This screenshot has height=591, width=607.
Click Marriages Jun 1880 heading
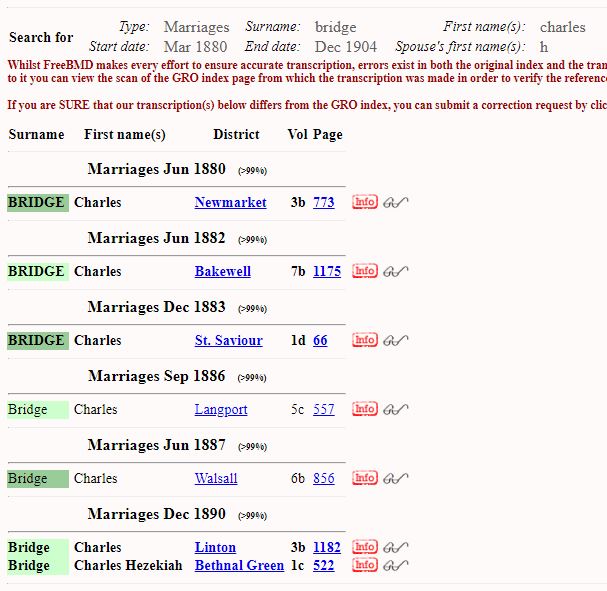pyautogui.click(x=156, y=169)
